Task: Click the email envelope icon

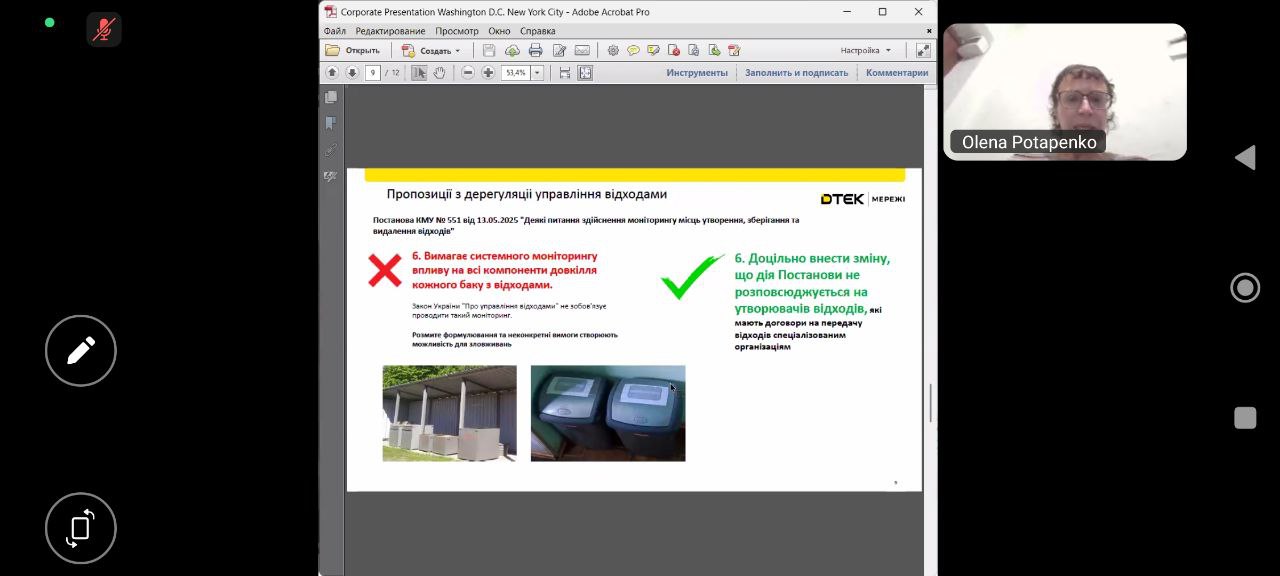Action: pos(581,50)
